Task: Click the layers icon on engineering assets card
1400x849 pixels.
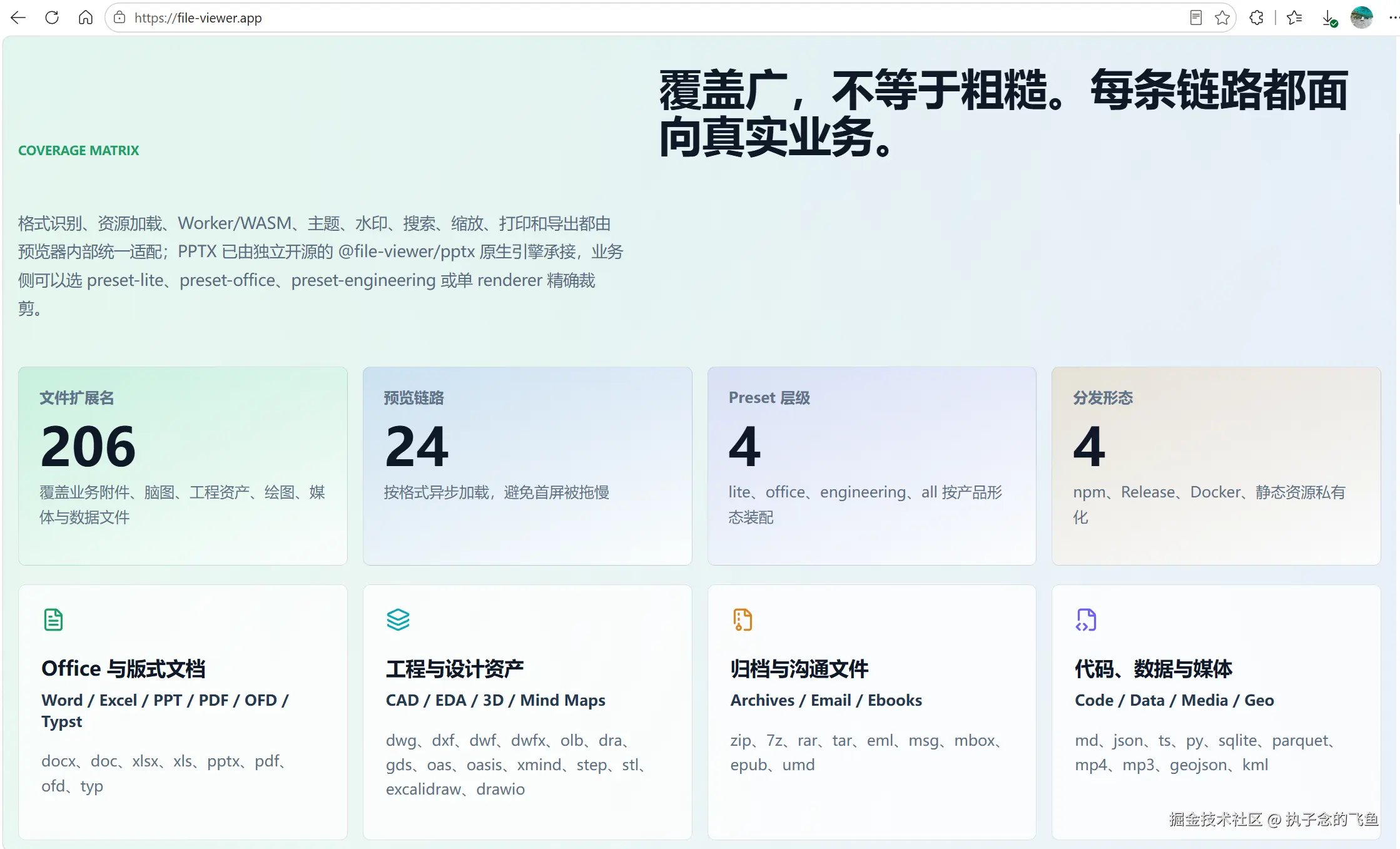Action: click(x=398, y=619)
